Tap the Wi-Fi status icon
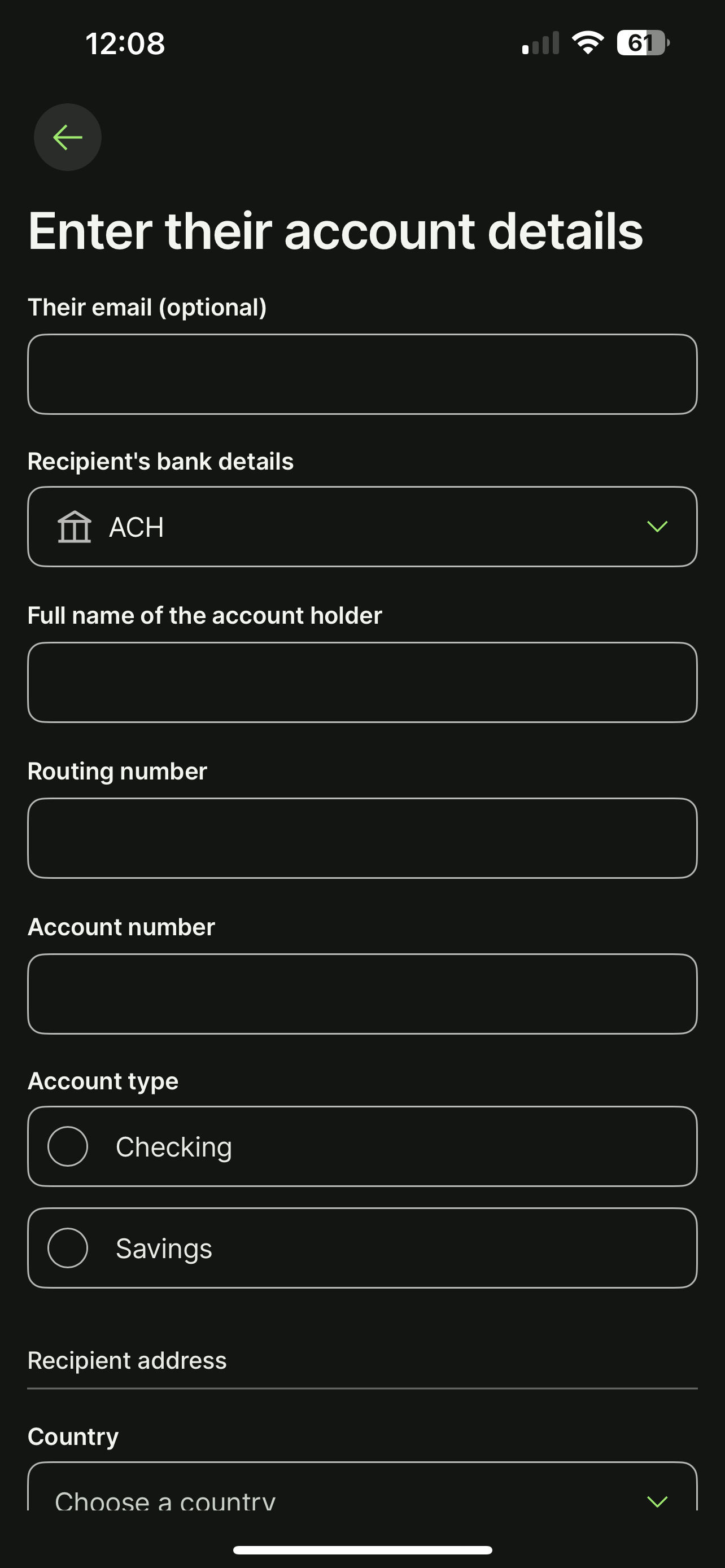Viewport: 725px width, 1568px height. point(587,43)
